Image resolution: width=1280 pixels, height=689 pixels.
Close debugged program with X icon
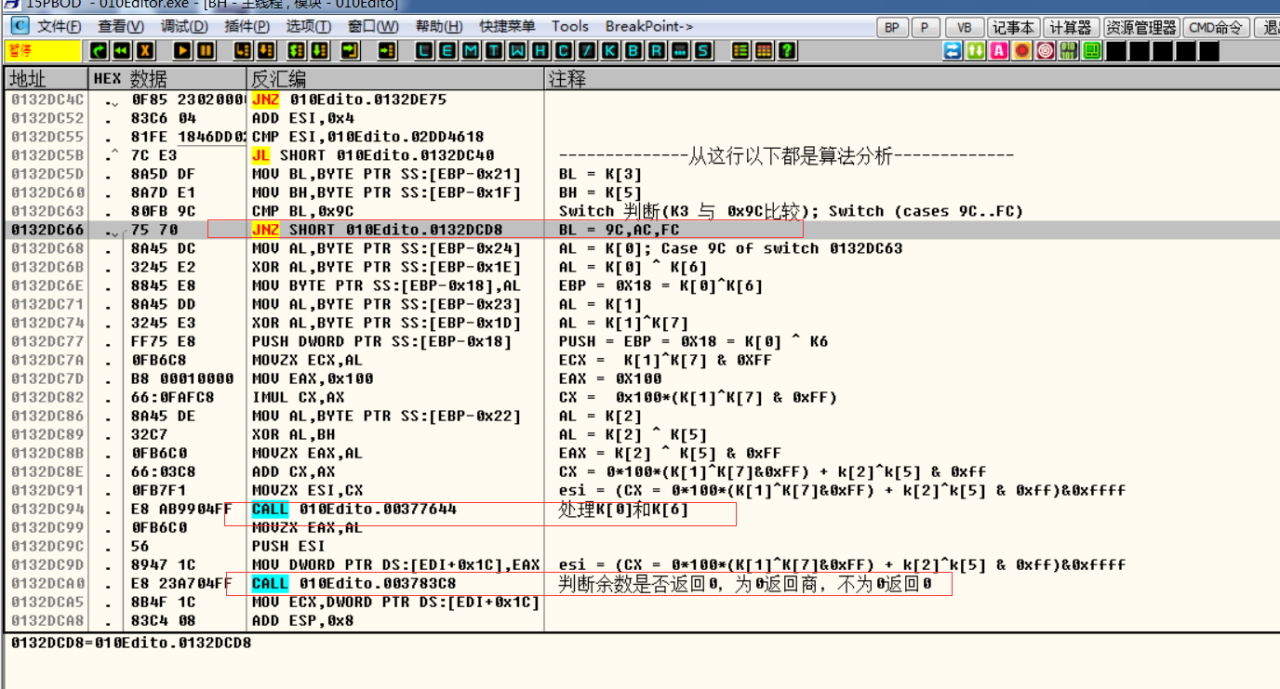pos(145,50)
